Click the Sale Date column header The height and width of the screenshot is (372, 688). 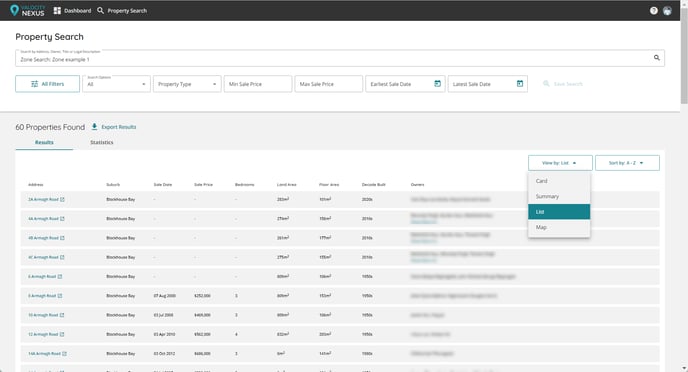point(163,185)
